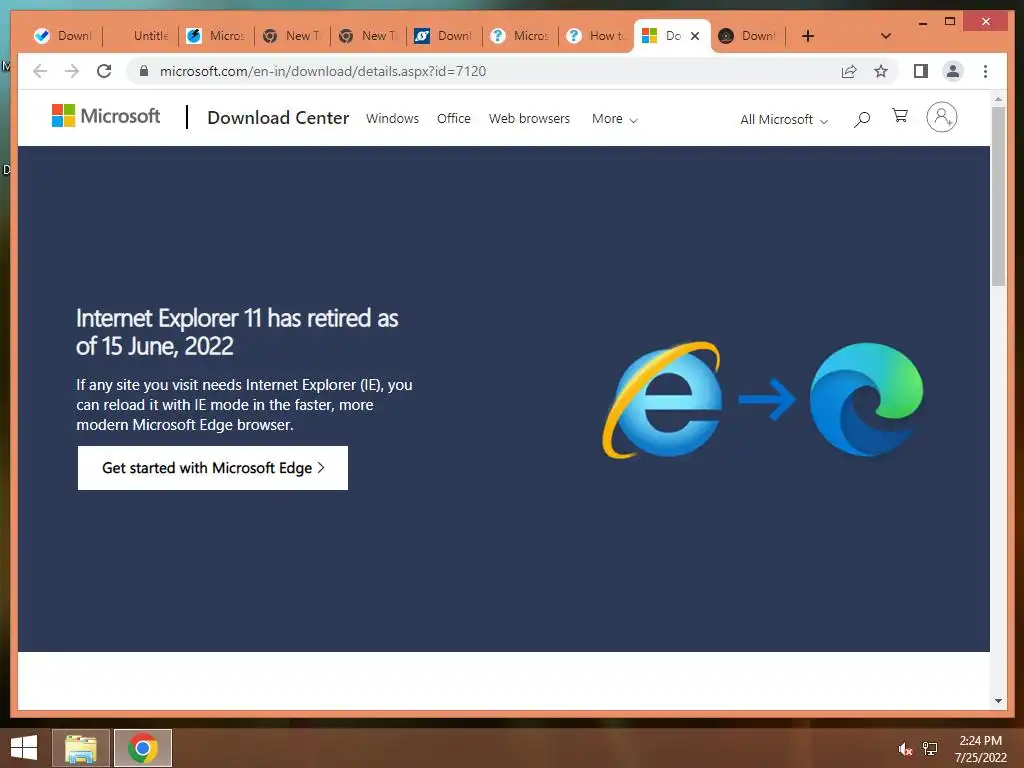Open the Windows Start menu
Viewport: 1024px width, 768px height.
(x=24, y=748)
